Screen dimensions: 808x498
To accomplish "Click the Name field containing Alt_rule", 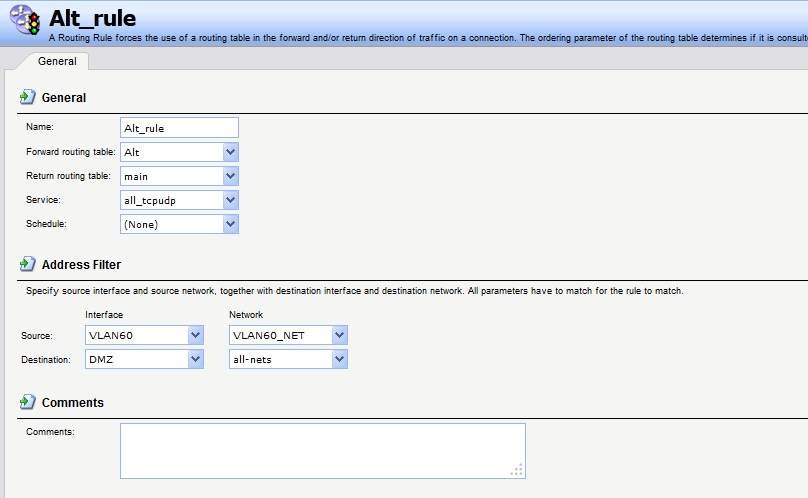I will [179, 127].
